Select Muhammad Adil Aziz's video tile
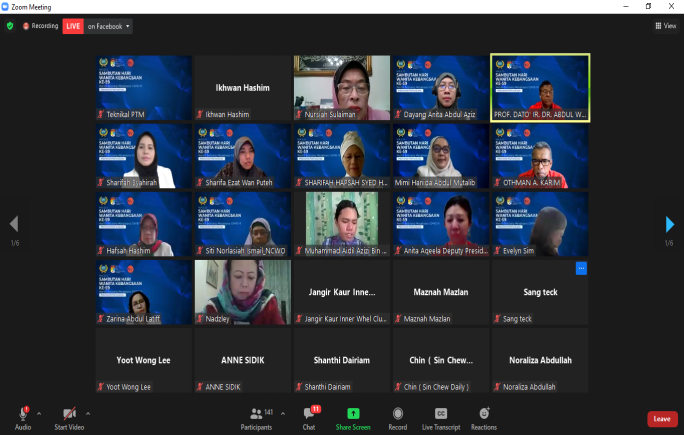The height and width of the screenshot is (435, 685). click(342, 224)
